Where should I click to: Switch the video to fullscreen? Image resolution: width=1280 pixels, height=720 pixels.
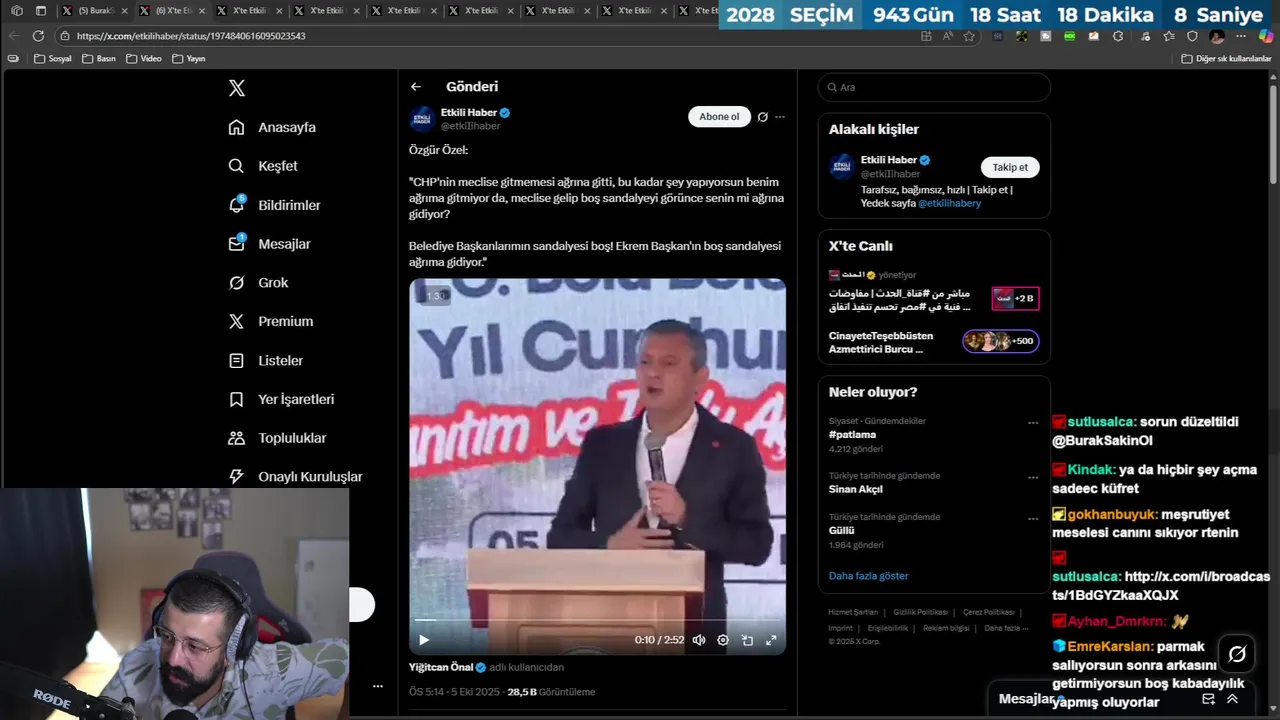(771, 640)
